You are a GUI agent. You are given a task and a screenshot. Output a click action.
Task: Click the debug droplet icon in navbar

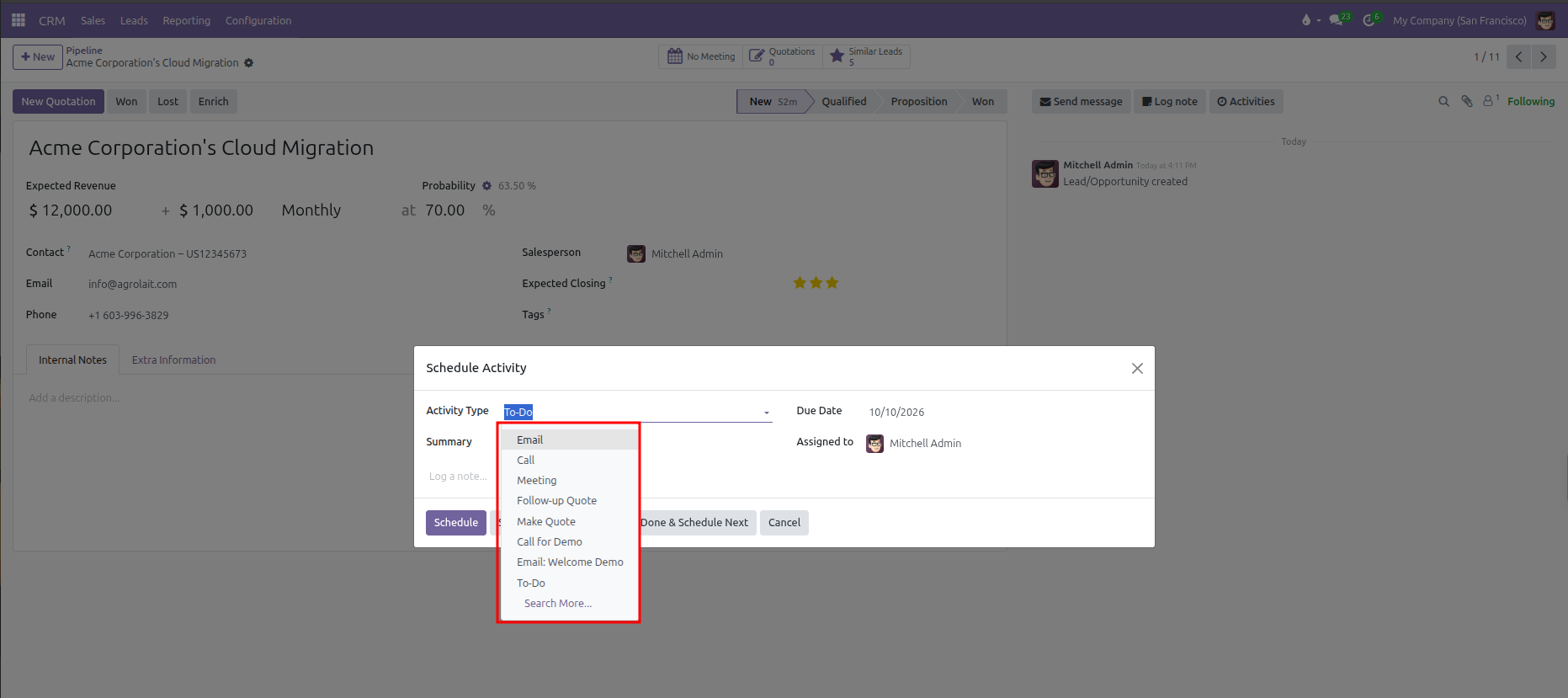coord(1306,20)
